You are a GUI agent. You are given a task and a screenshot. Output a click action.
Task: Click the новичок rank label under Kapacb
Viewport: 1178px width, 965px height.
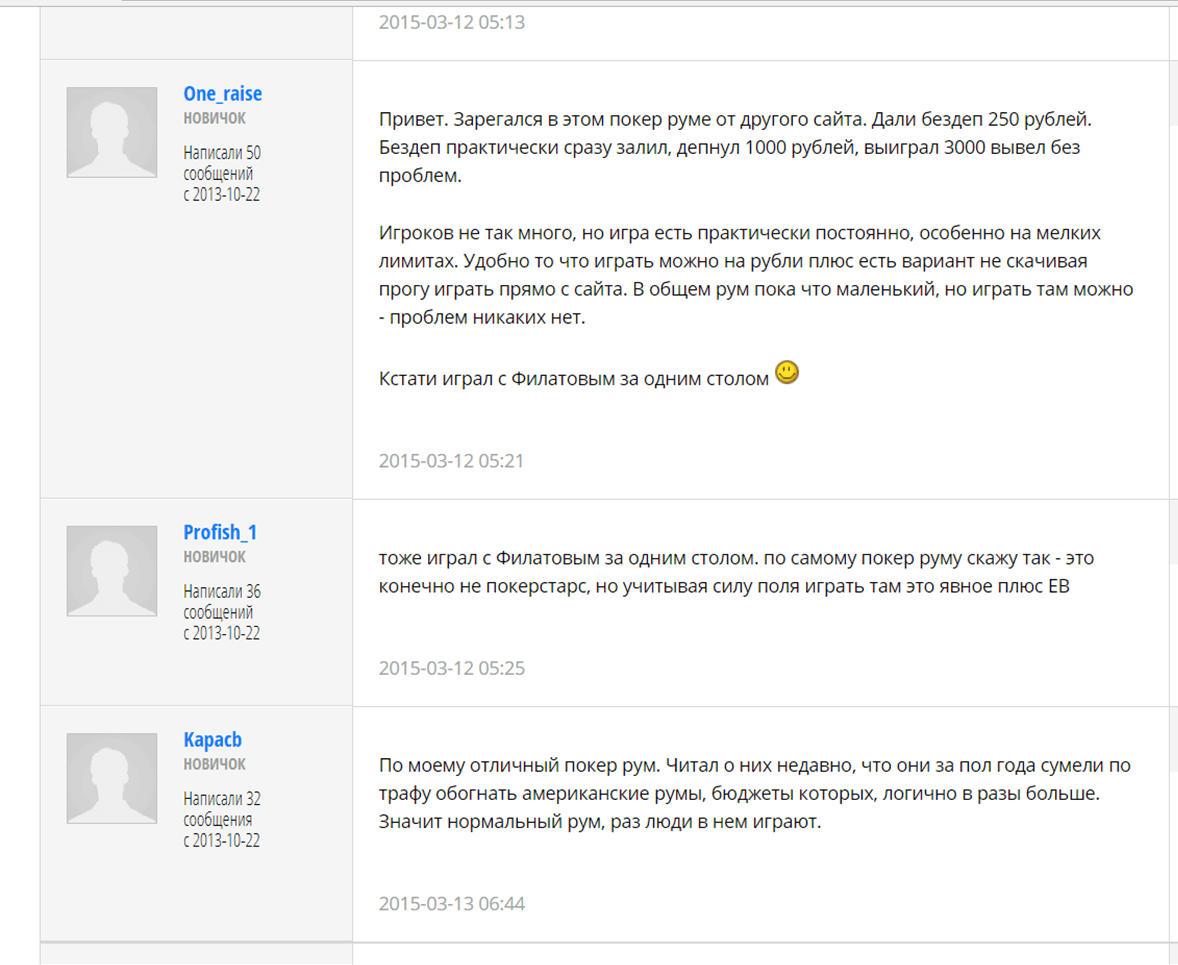tap(214, 764)
